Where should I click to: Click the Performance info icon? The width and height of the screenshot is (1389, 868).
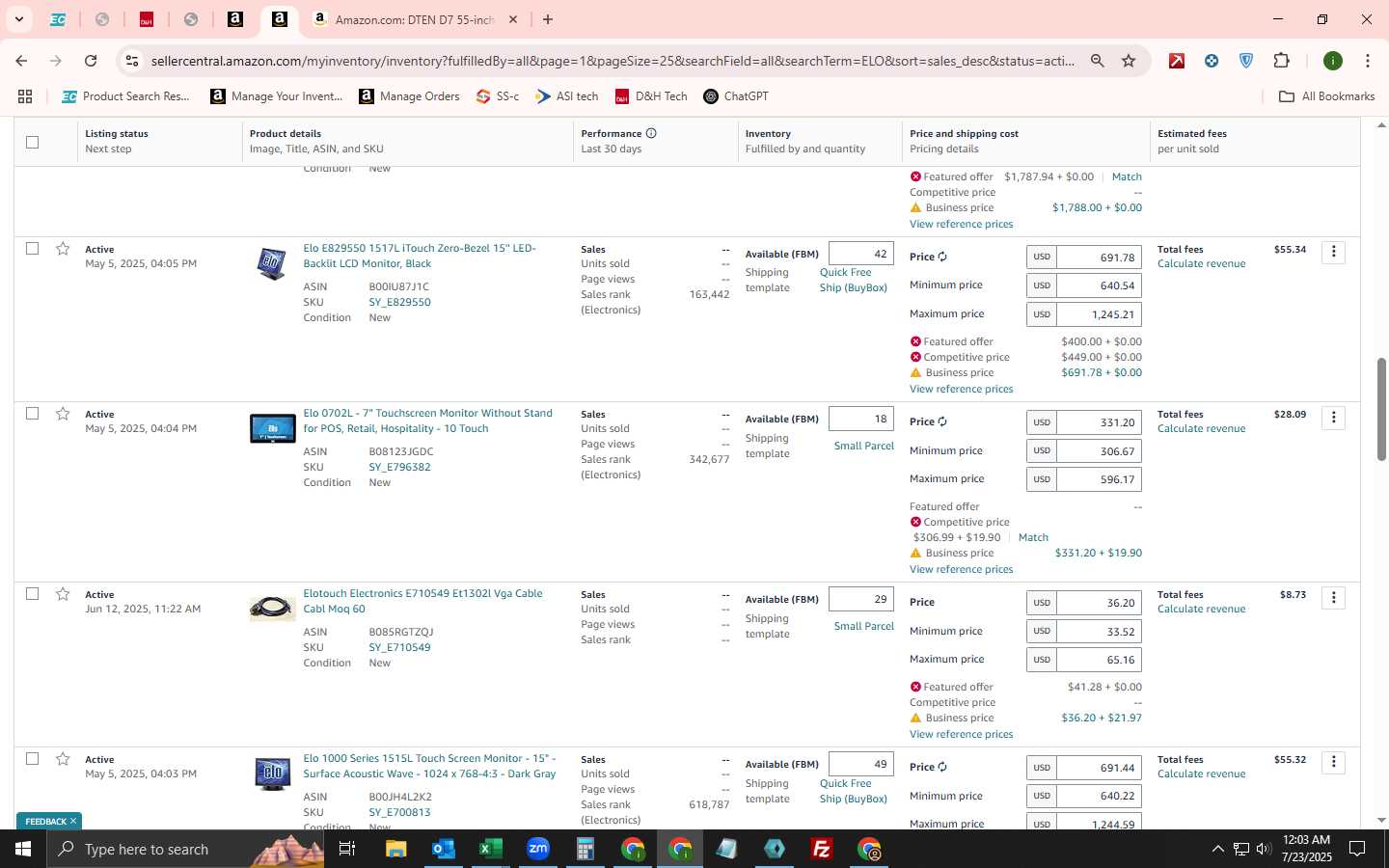click(x=651, y=133)
